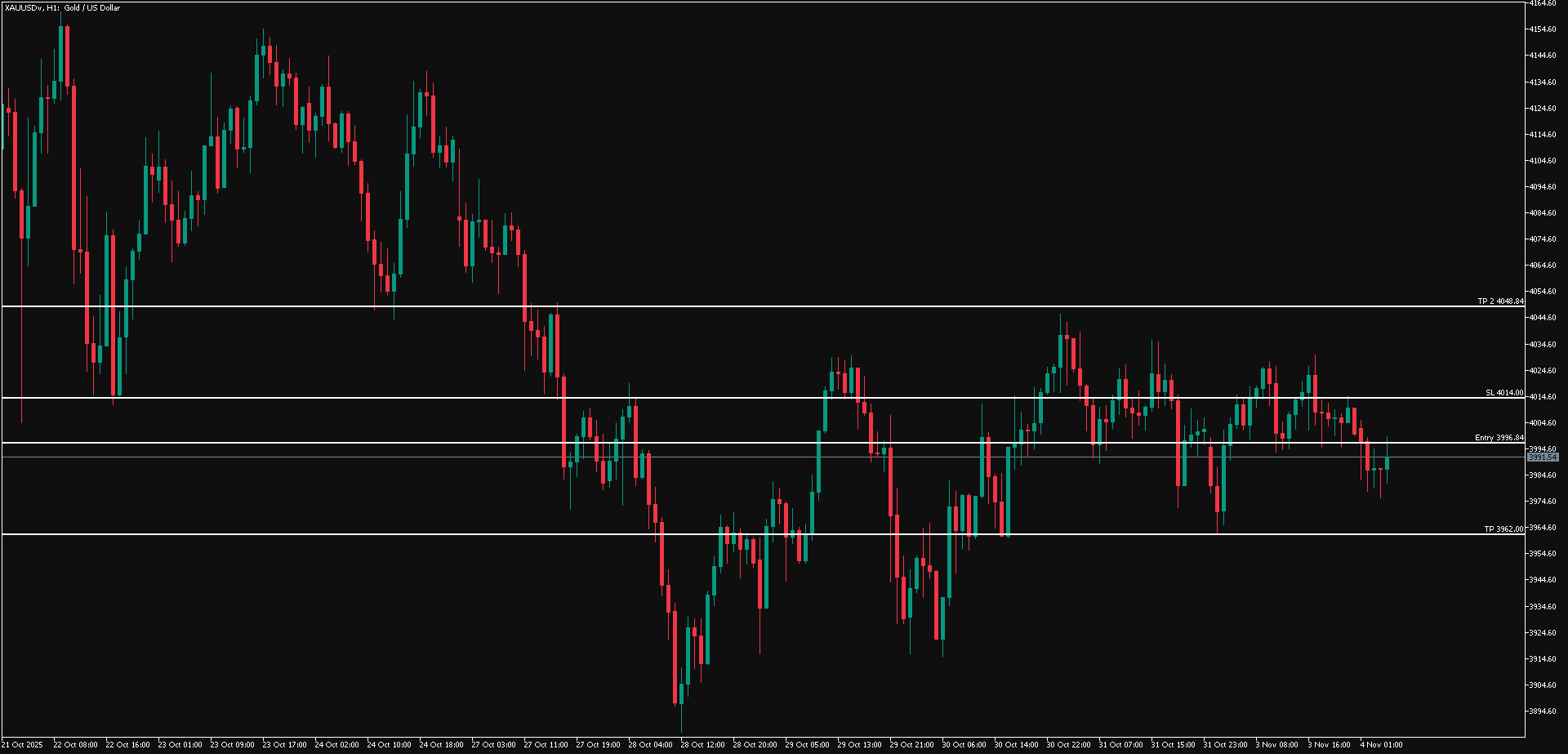
Task: Click the 30 Oct 22:00 time label
Action: 1068,745
